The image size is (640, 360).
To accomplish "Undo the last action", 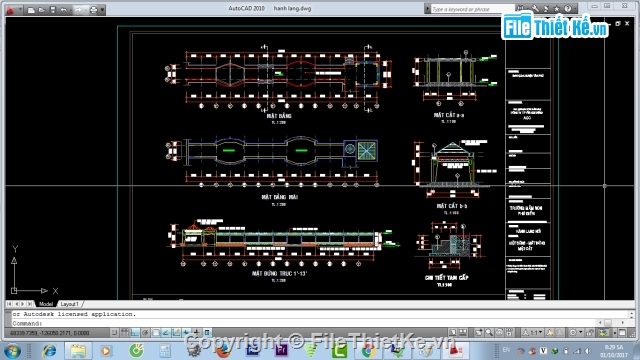I will pos(64,10).
